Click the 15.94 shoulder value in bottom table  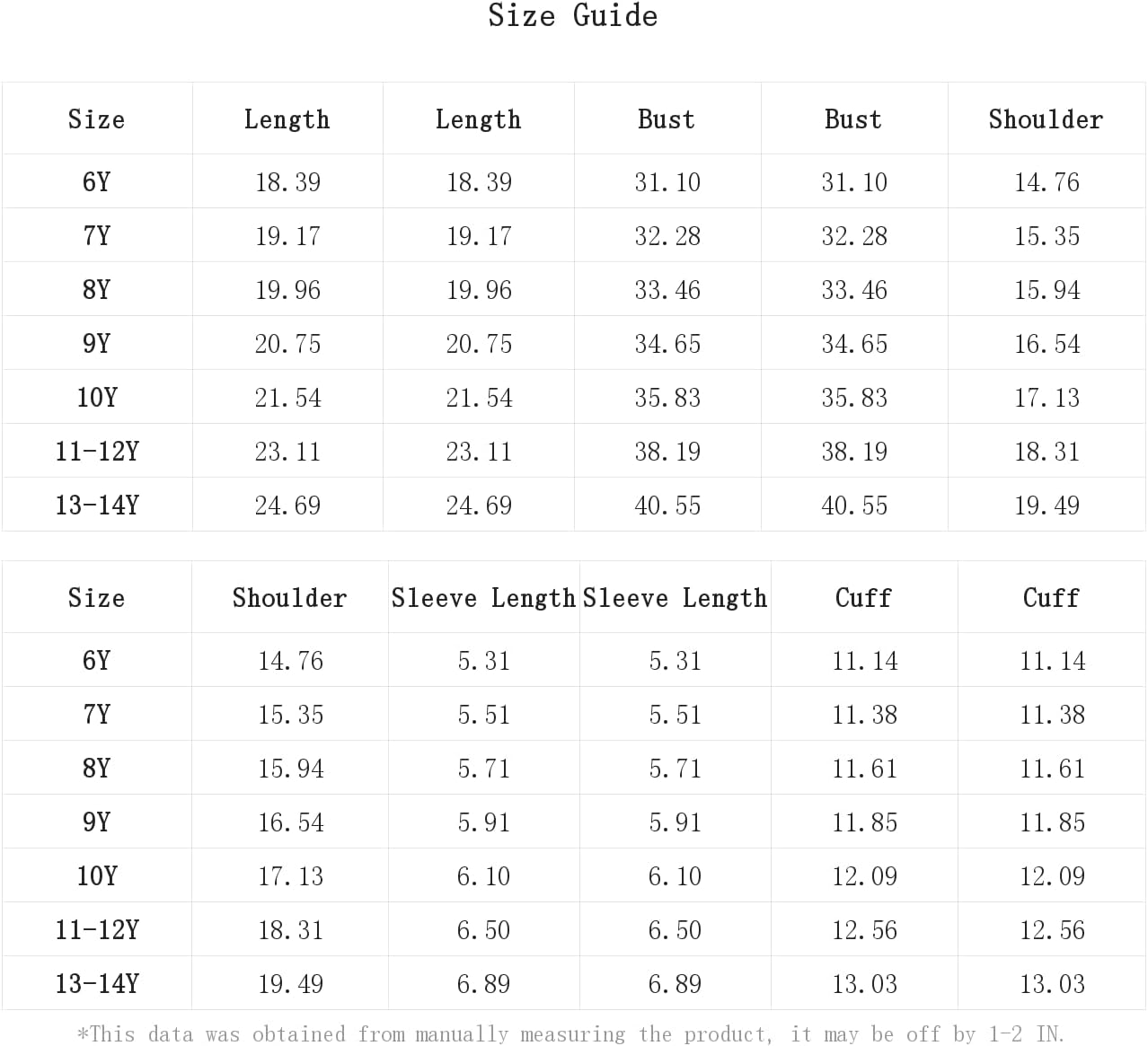[290, 769]
